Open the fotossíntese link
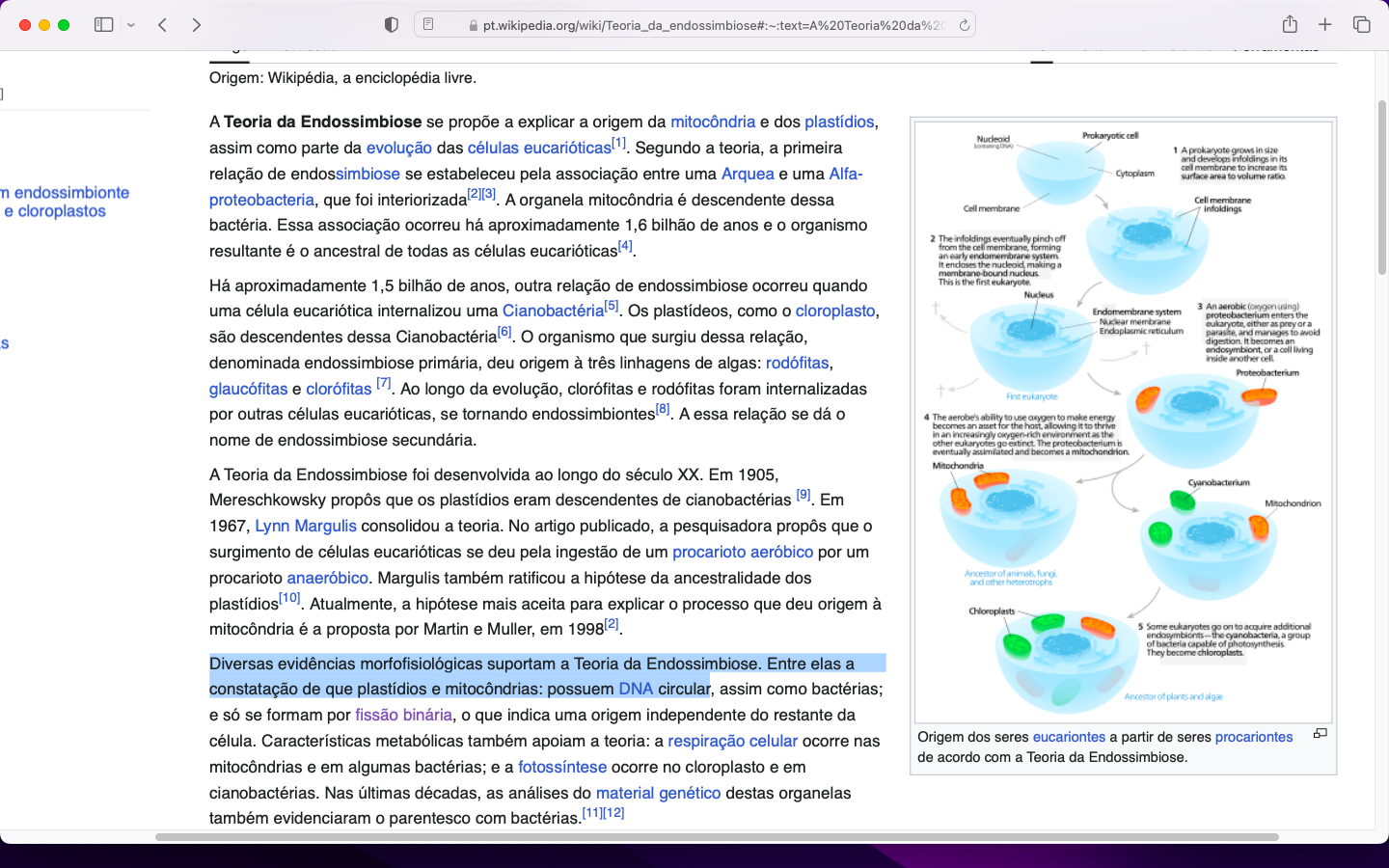This screenshot has height=868, width=1389. (x=562, y=767)
